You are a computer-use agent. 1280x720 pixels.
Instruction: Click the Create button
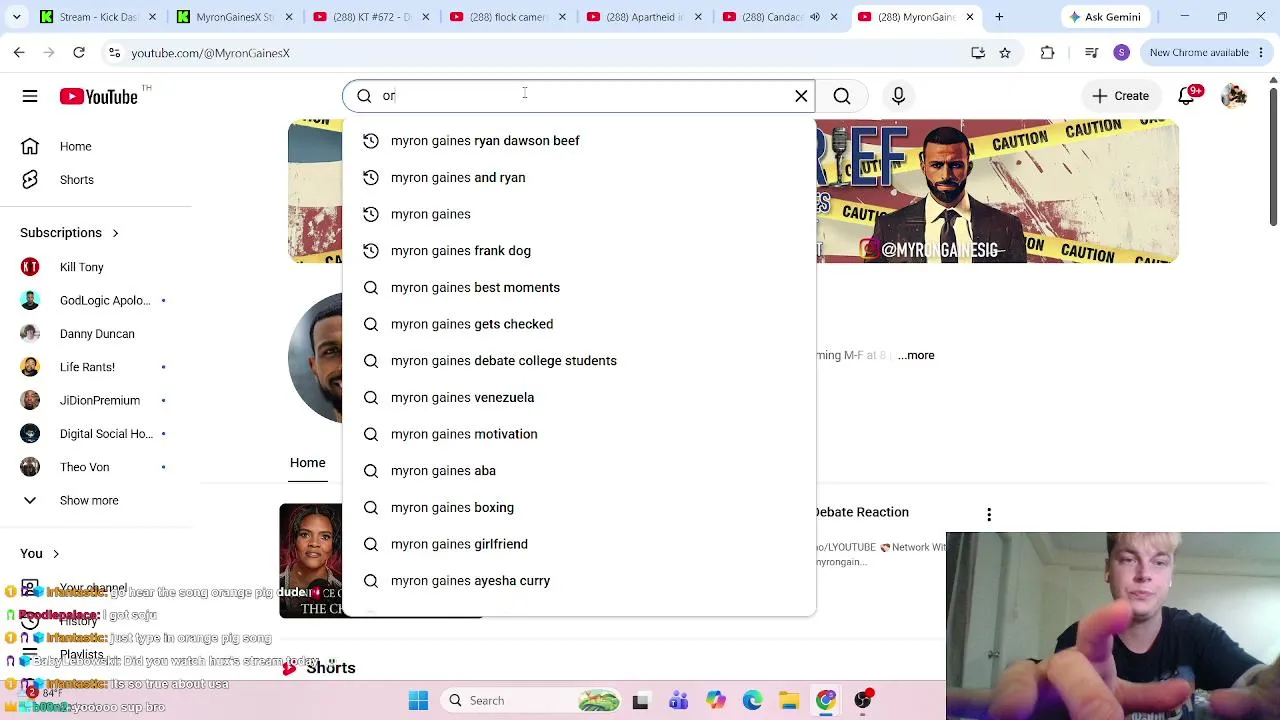pyautogui.click(x=1120, y=96)
